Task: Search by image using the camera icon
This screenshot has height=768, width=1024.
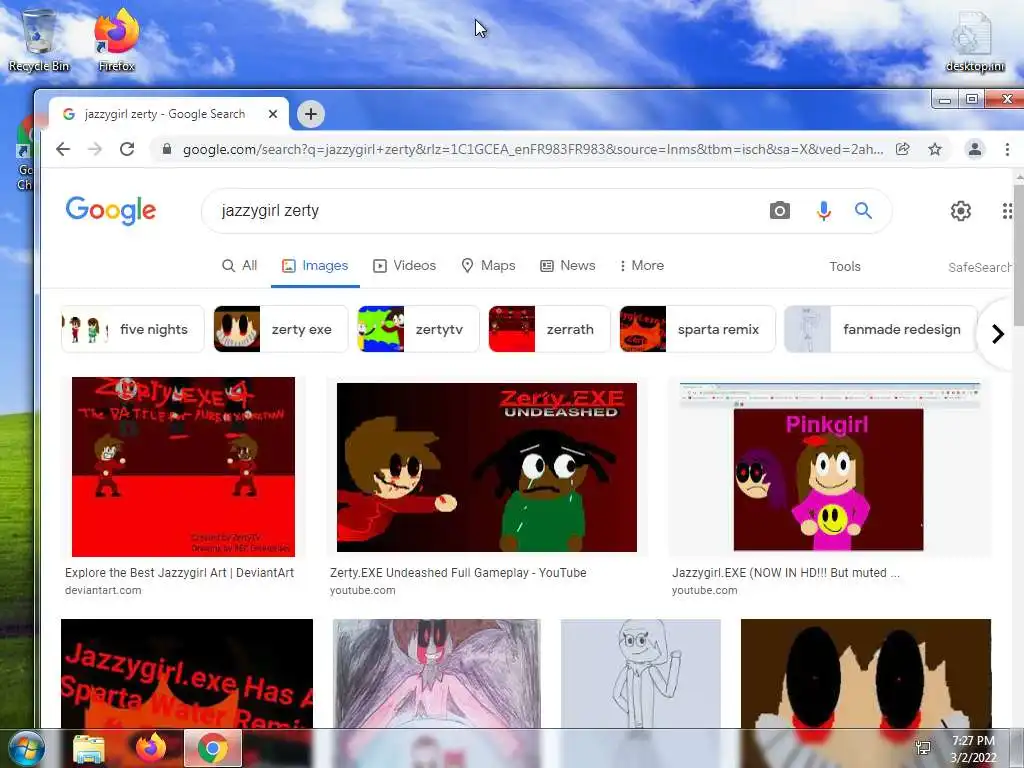Action: [779, 210]
